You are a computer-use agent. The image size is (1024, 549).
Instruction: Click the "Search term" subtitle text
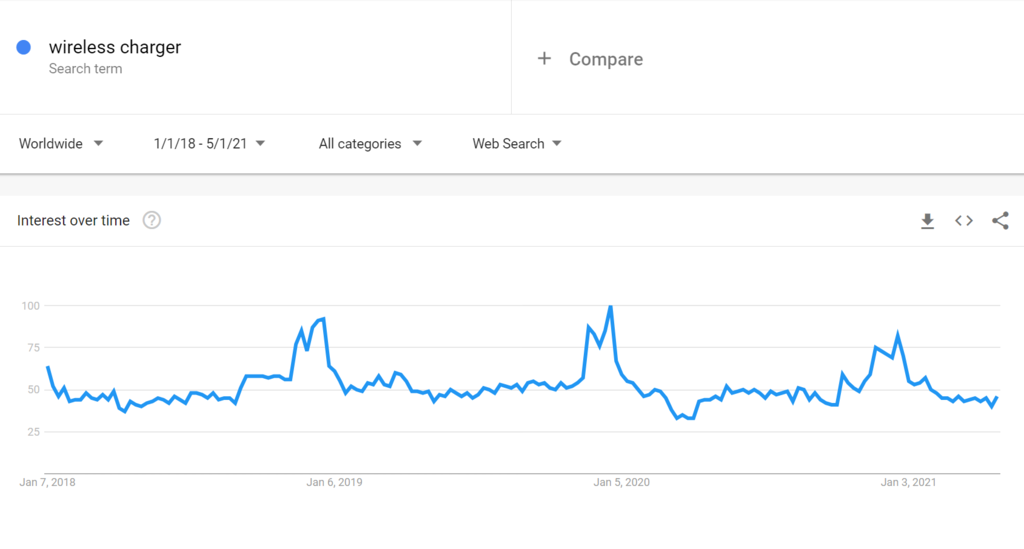[x=85, y=69]
